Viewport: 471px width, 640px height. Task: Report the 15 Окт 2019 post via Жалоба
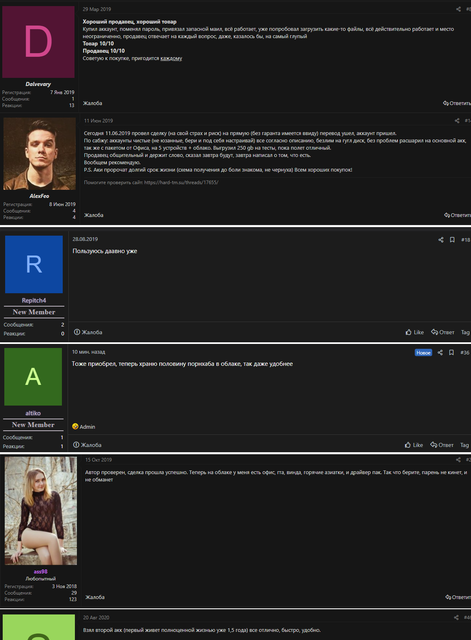tap(95, 597)
